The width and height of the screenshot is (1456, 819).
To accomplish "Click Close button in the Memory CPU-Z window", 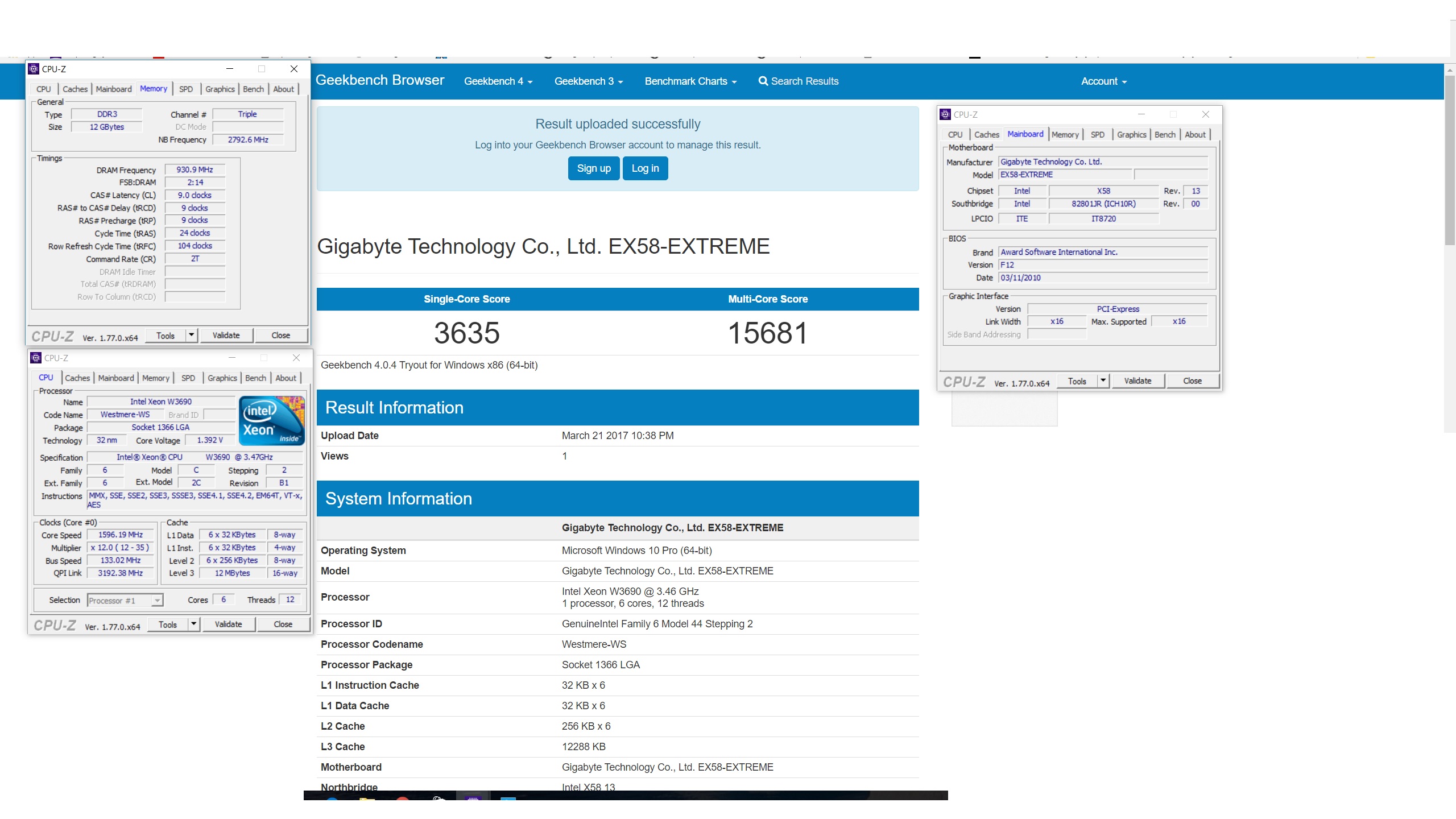I will [x=281, y=335].
